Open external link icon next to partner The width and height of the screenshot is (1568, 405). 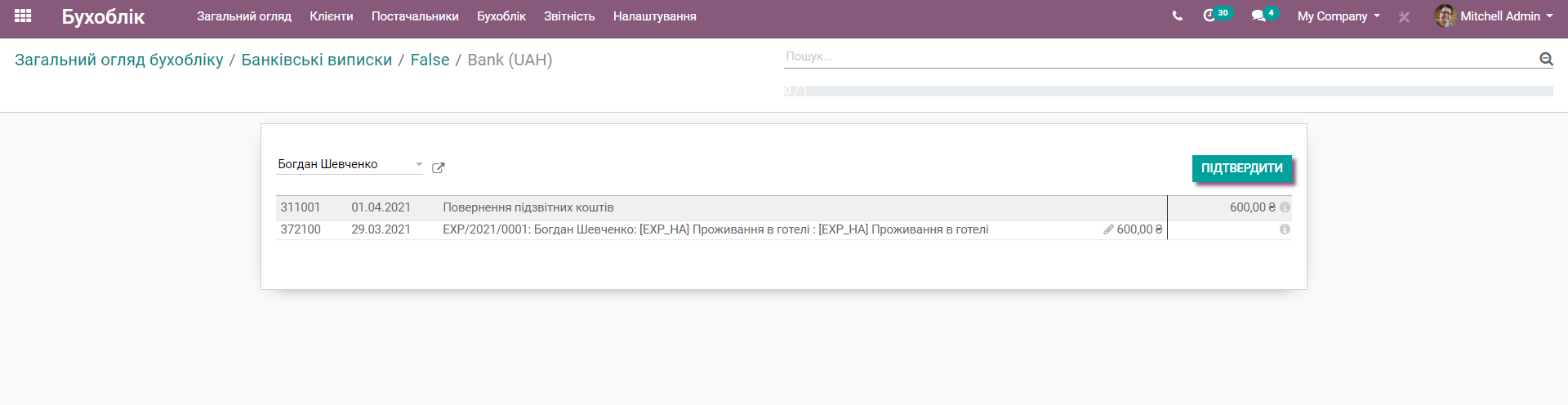click(438, 168)
